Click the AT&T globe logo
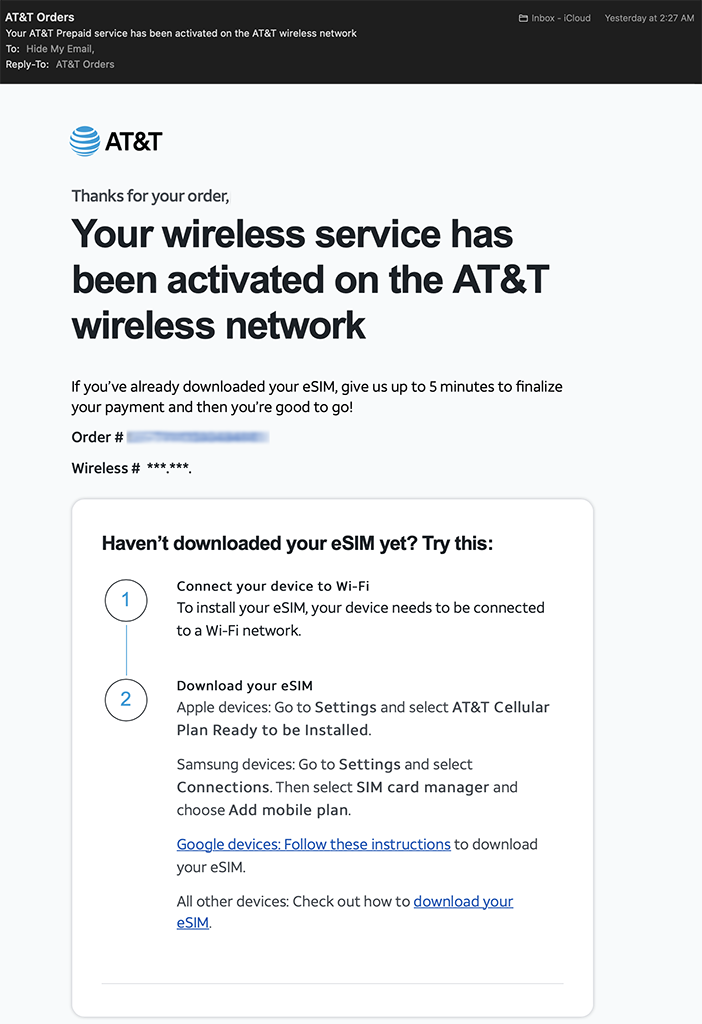The width and height of the screenshot is (702, 1024). [85, 141]
